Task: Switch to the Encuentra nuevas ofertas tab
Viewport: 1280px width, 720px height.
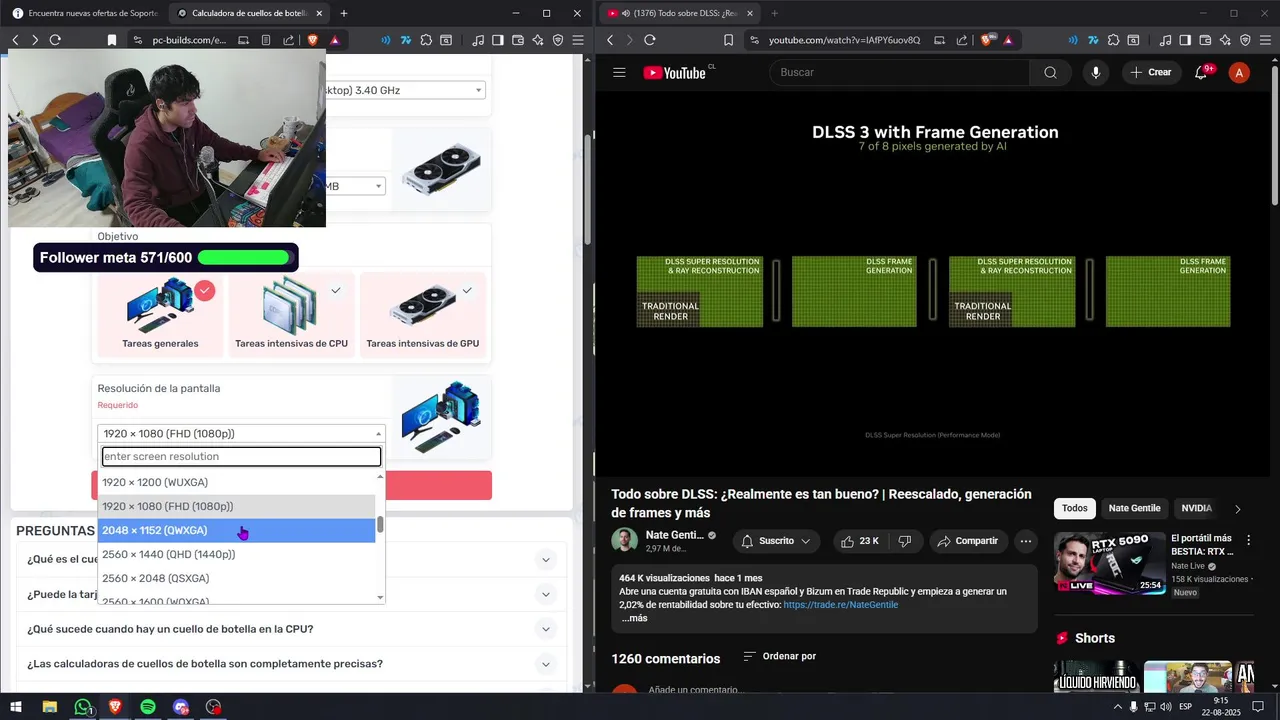Action: 84,13
